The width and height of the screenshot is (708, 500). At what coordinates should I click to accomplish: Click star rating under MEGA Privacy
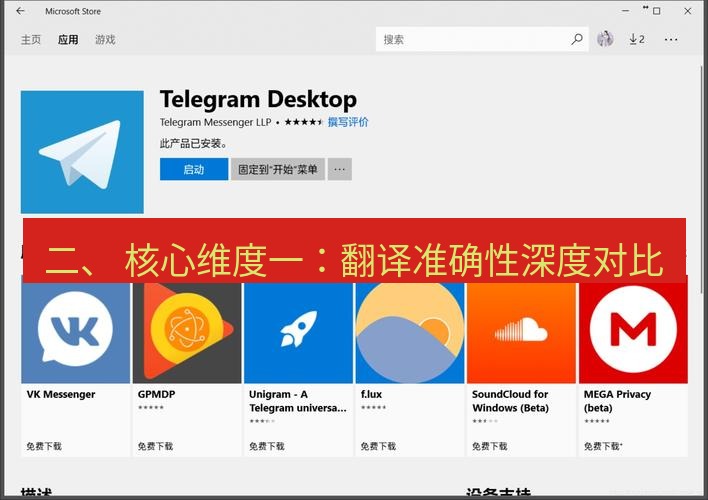[x=596, y=421]
